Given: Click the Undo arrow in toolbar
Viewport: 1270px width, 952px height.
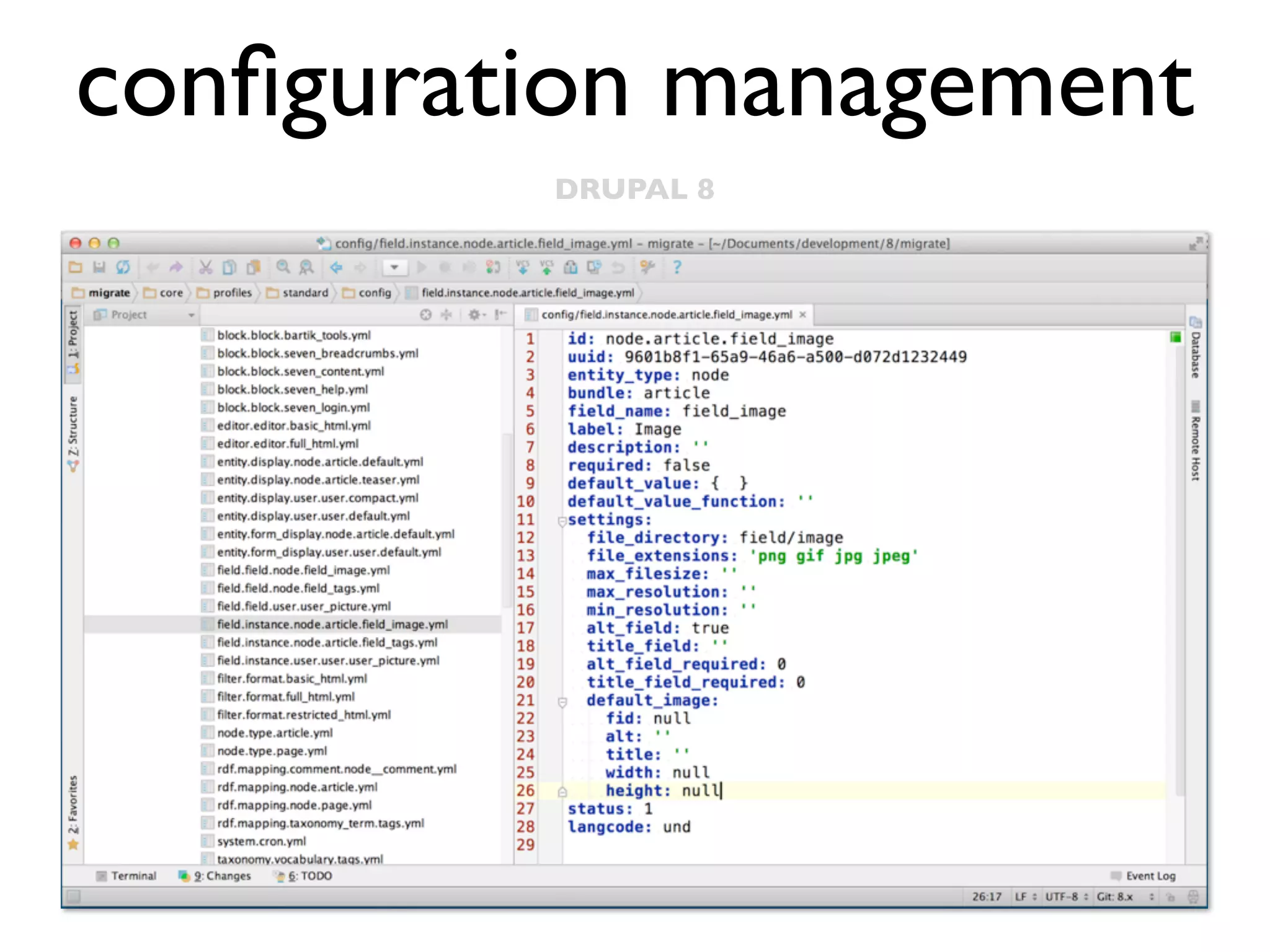Looking at the screenshot, I should pyautogui.click(x=153, y=267).
